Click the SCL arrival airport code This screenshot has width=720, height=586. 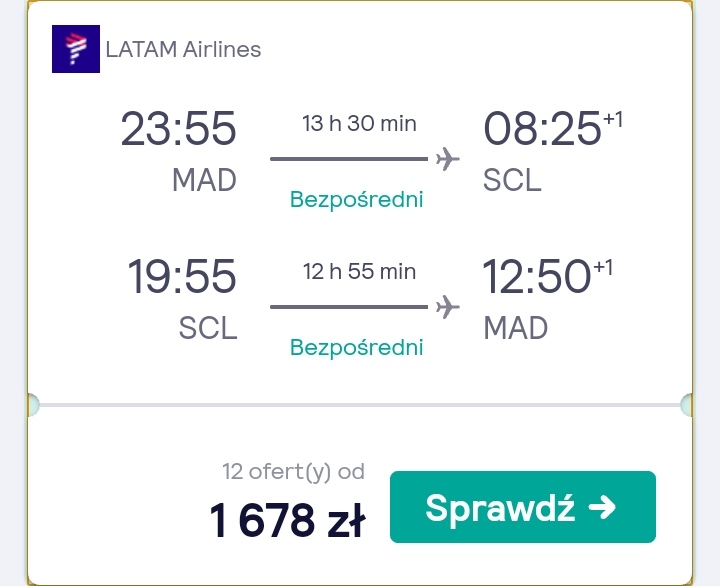coord(512,180)
